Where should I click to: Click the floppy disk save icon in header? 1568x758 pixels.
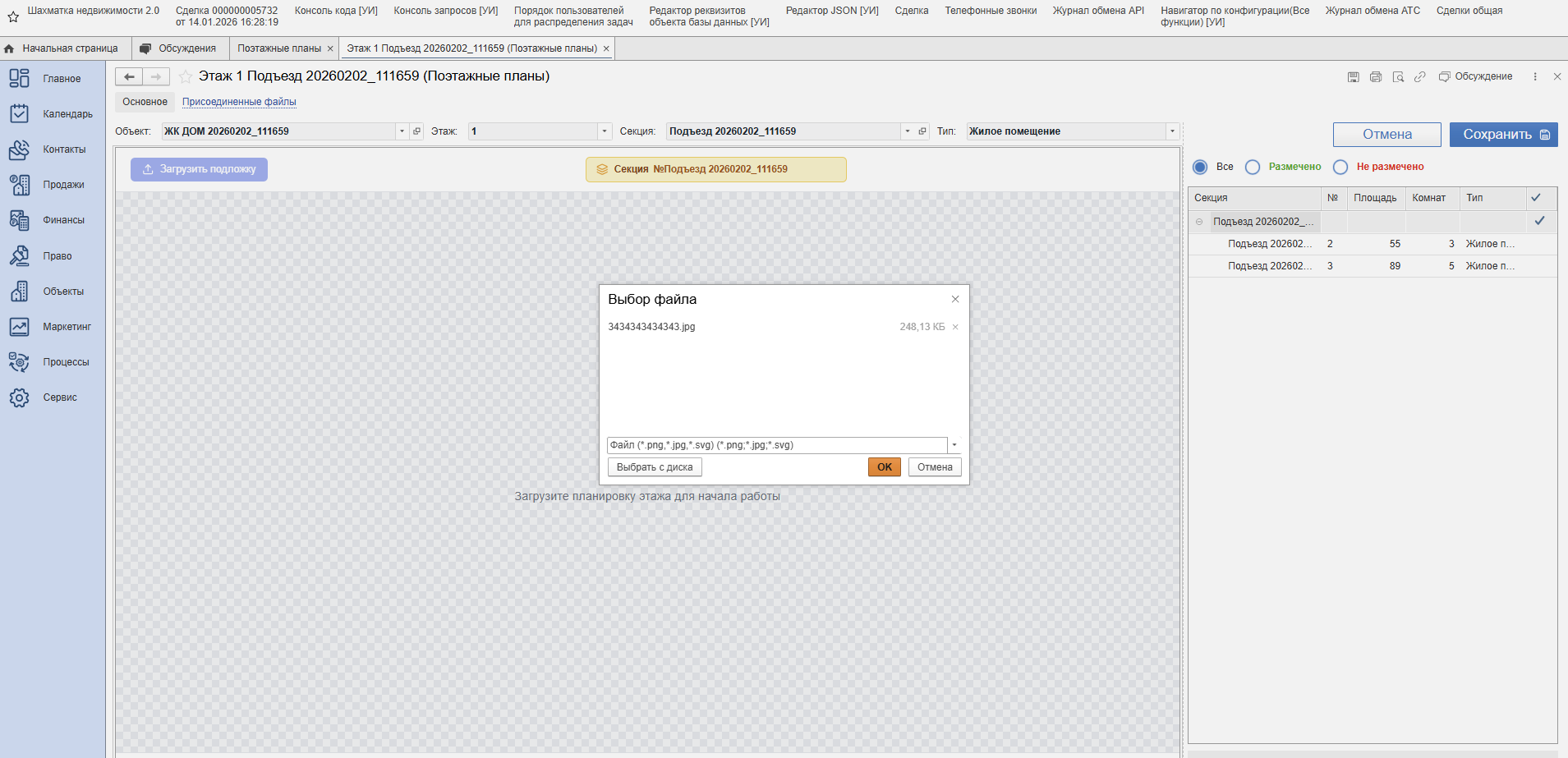point(1353,77)
